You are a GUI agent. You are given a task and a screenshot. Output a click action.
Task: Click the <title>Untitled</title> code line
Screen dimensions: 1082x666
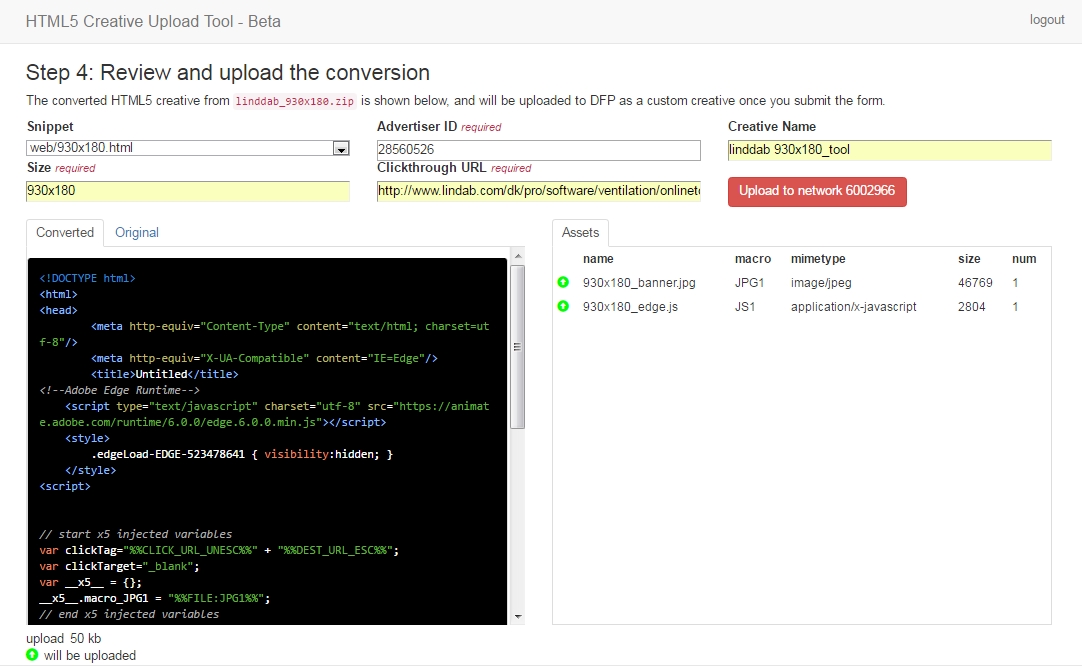click(x=164, y=374)
